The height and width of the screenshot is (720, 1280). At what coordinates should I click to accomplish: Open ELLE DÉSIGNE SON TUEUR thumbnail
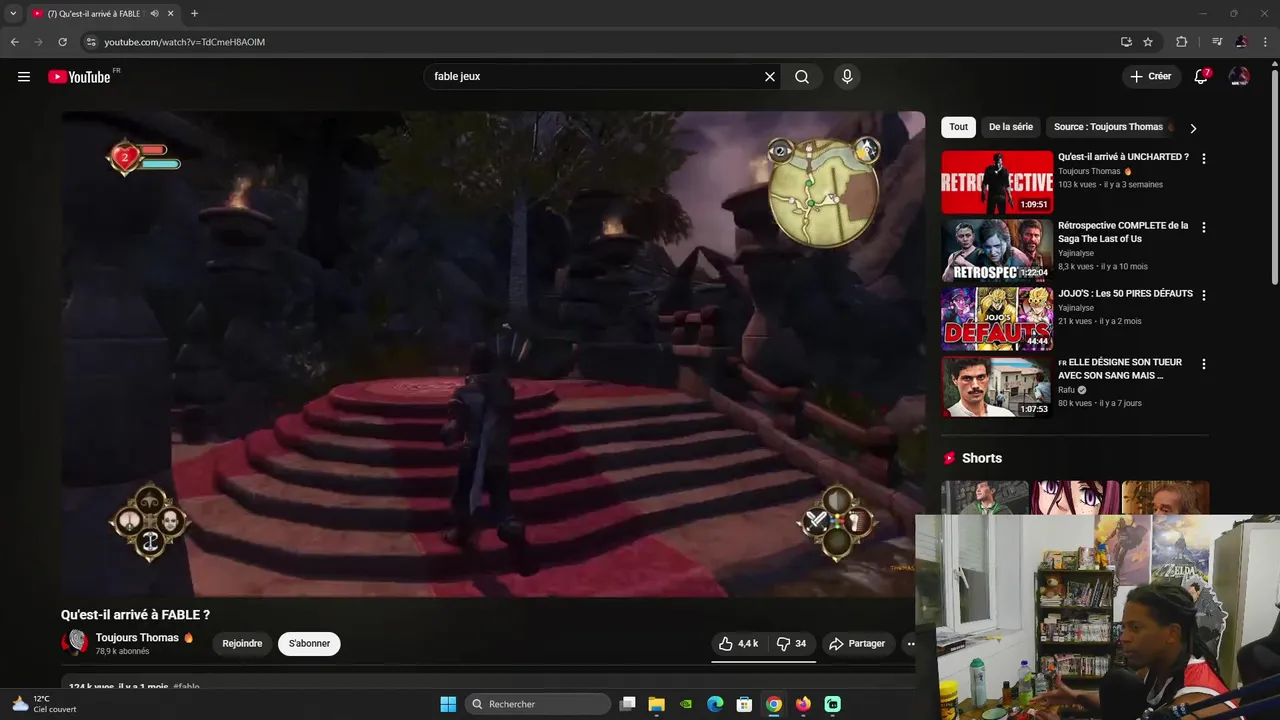(x=997, y=387)
